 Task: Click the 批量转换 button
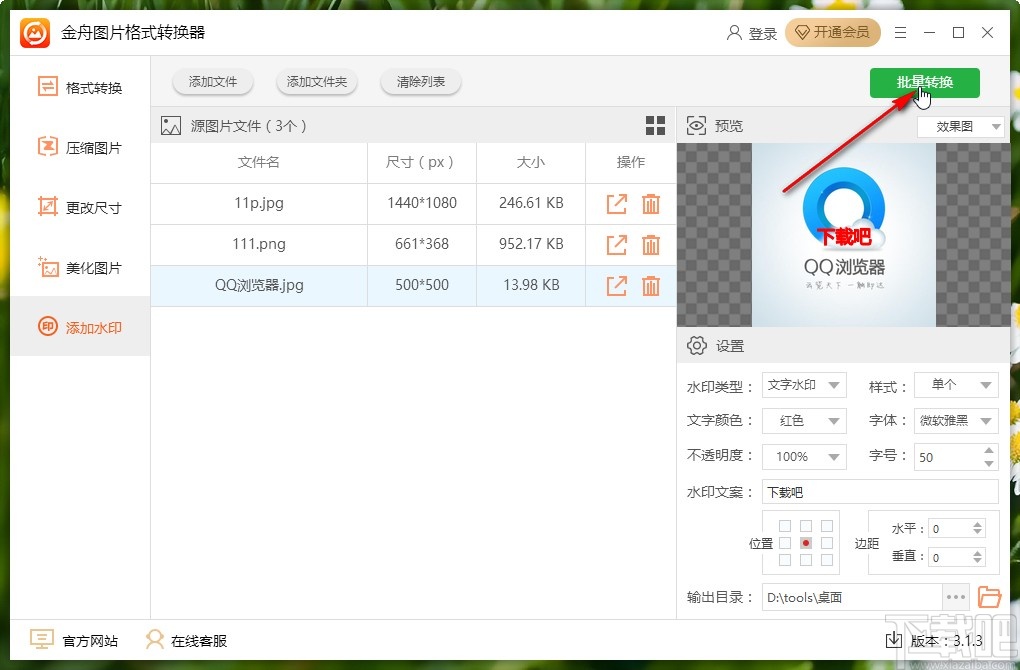pyautogui.click(x=925, y=83)
